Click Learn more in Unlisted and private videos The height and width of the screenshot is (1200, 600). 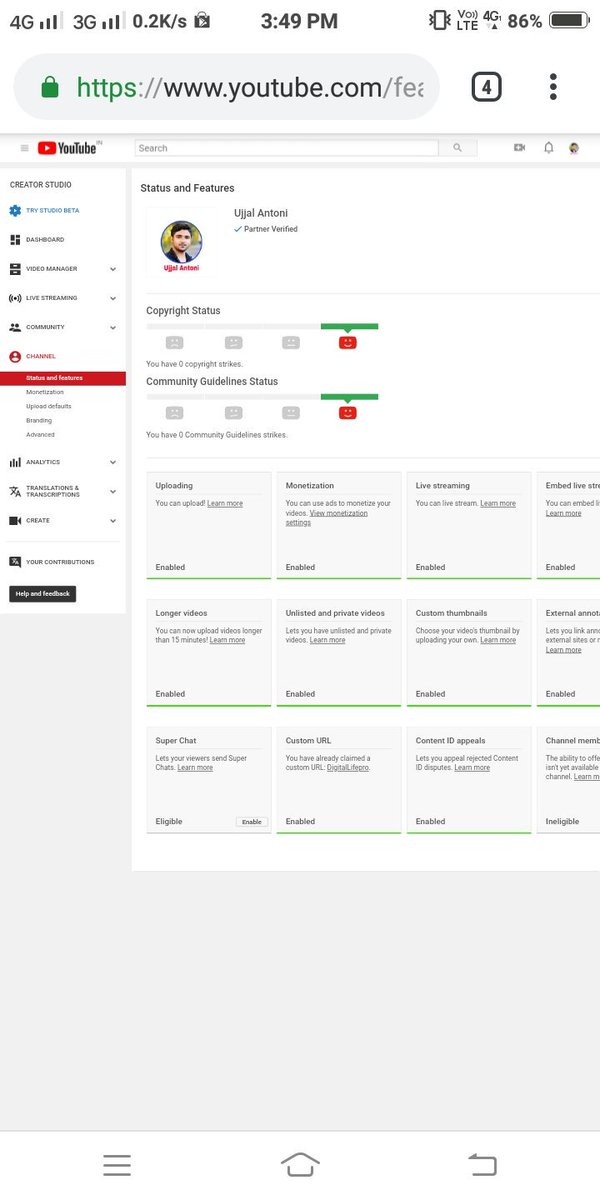click(327, 640)
